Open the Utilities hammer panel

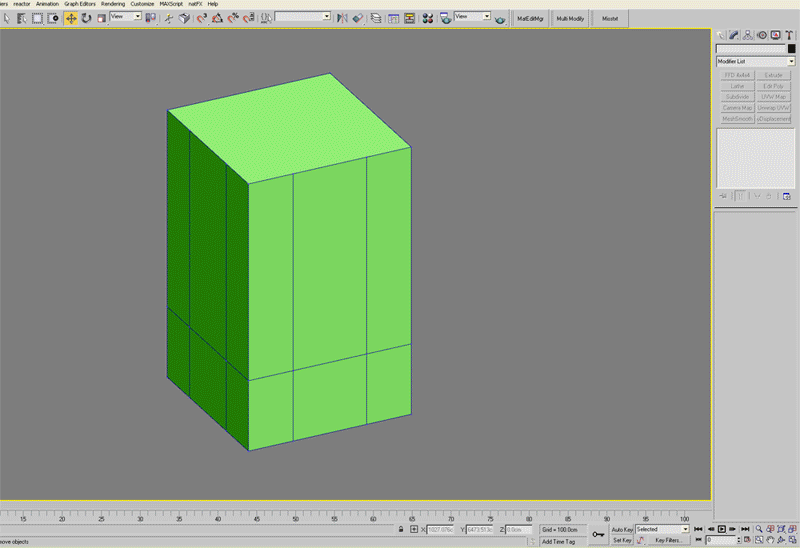coord(788,35)
